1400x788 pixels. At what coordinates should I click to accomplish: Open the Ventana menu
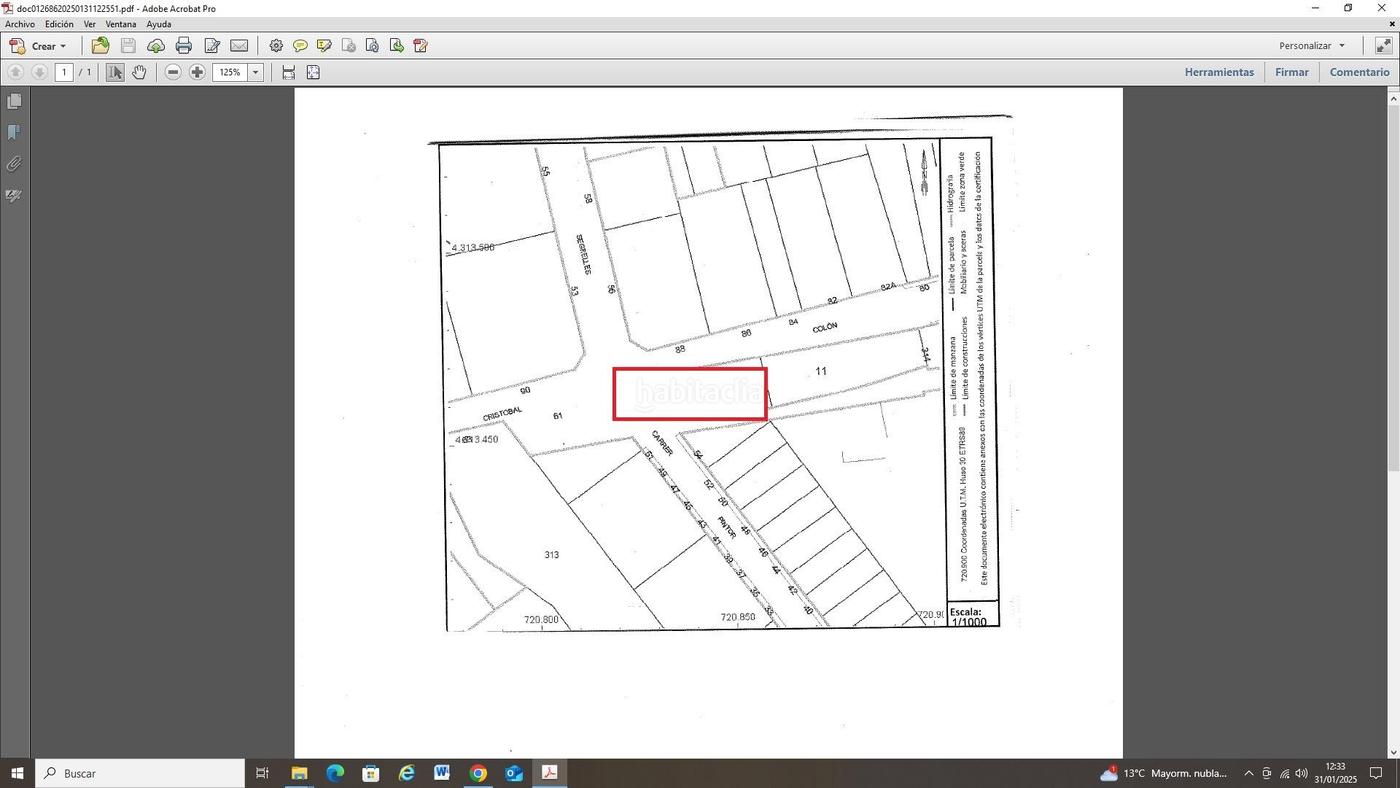tap(121, 24)
